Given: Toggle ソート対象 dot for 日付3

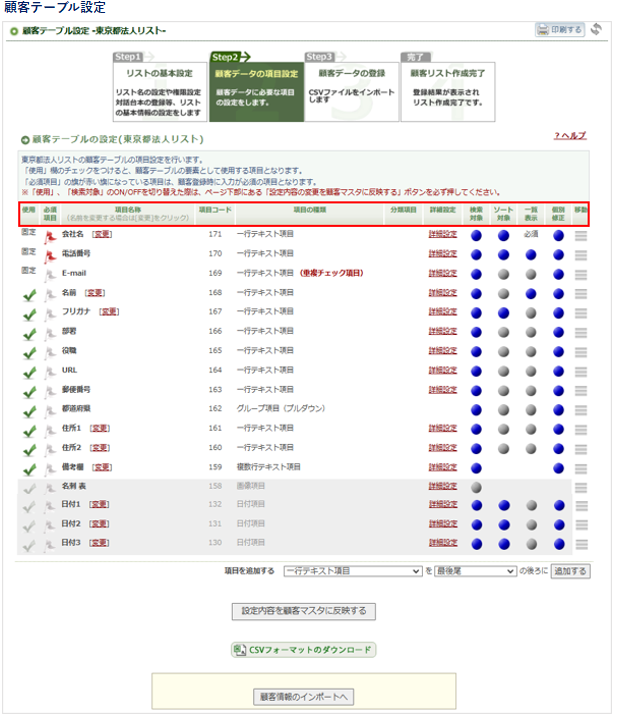Looking at the screenshot, I should coord(504,544).
